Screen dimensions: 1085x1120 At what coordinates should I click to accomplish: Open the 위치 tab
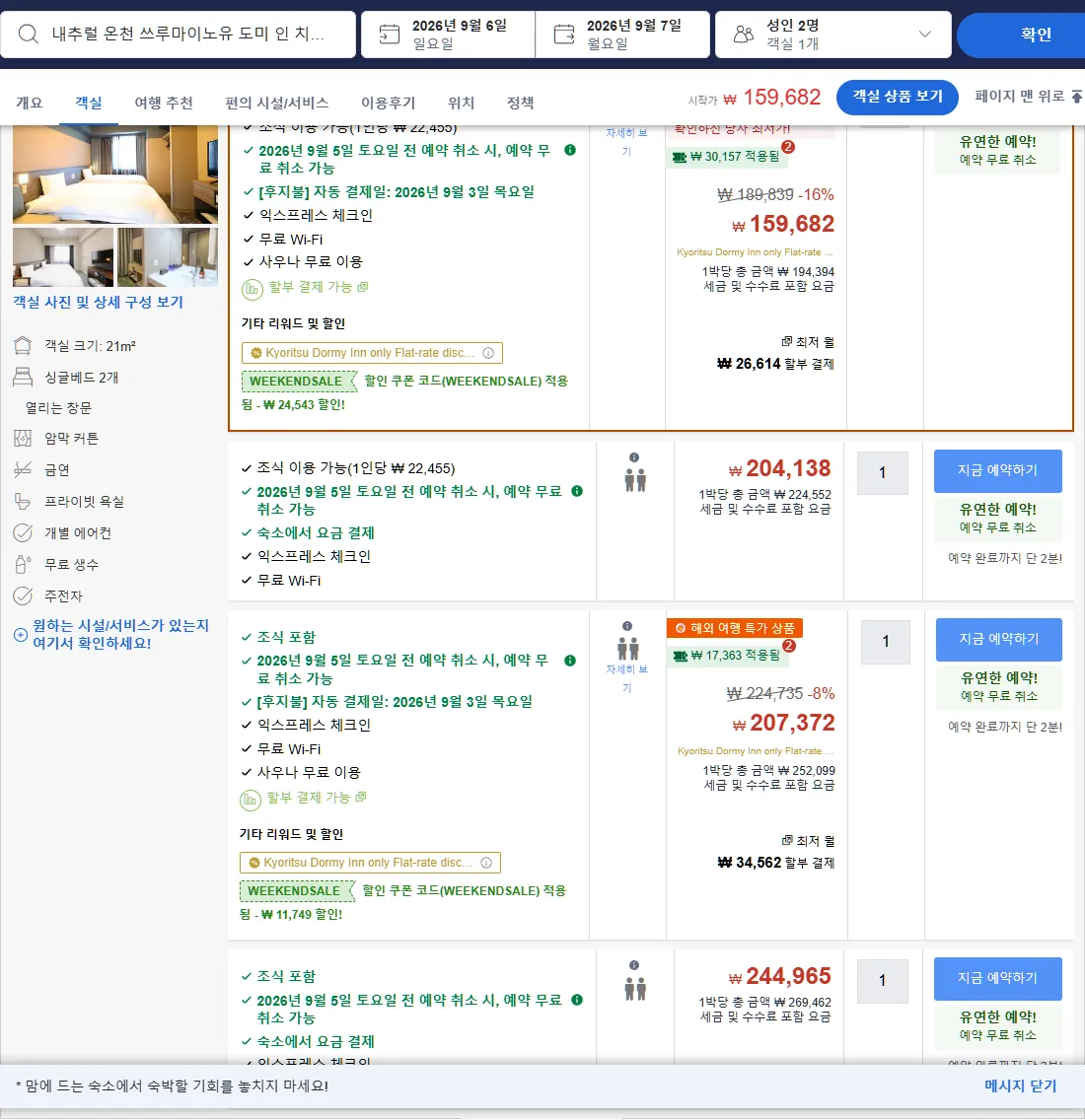tap(461, 103)
